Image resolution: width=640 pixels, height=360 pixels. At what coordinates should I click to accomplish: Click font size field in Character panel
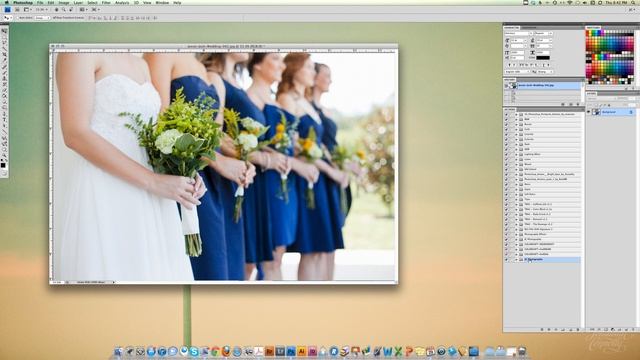517,40
